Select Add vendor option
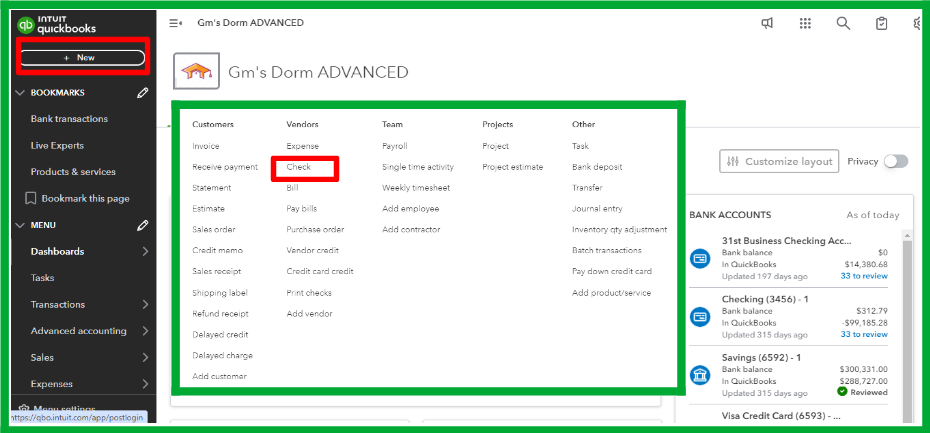This screenshot has height=433, width=930. [309, 314]
